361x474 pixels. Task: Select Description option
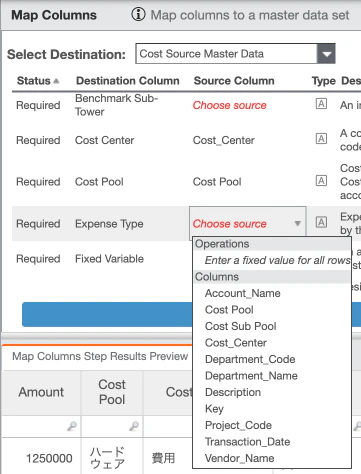click(233, 392)
